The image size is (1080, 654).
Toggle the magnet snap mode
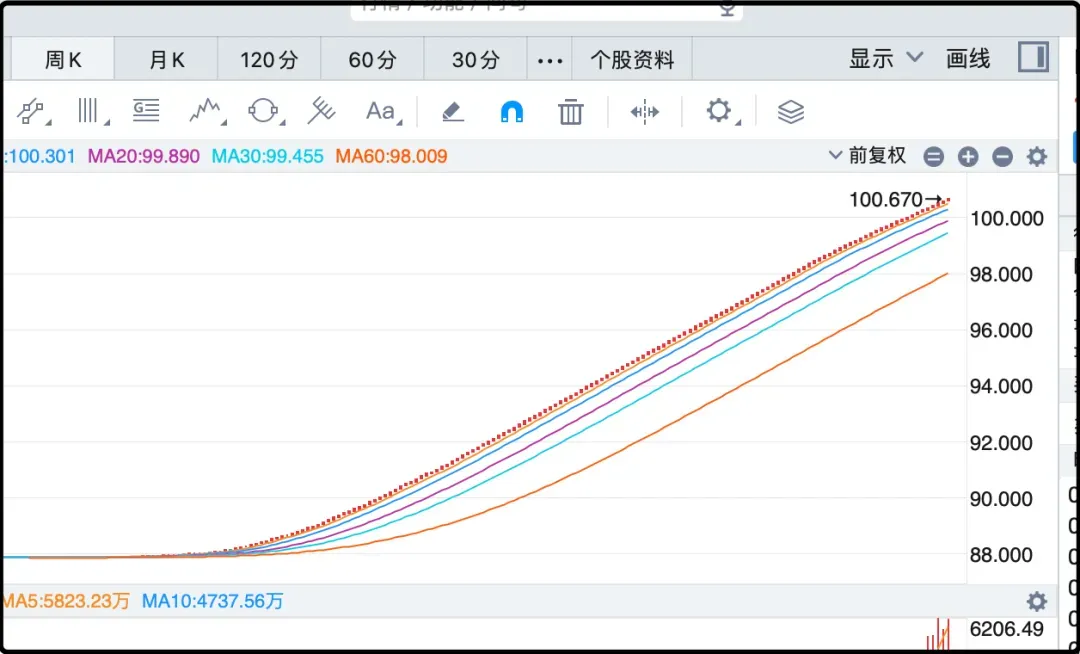[x=512, y=111]
